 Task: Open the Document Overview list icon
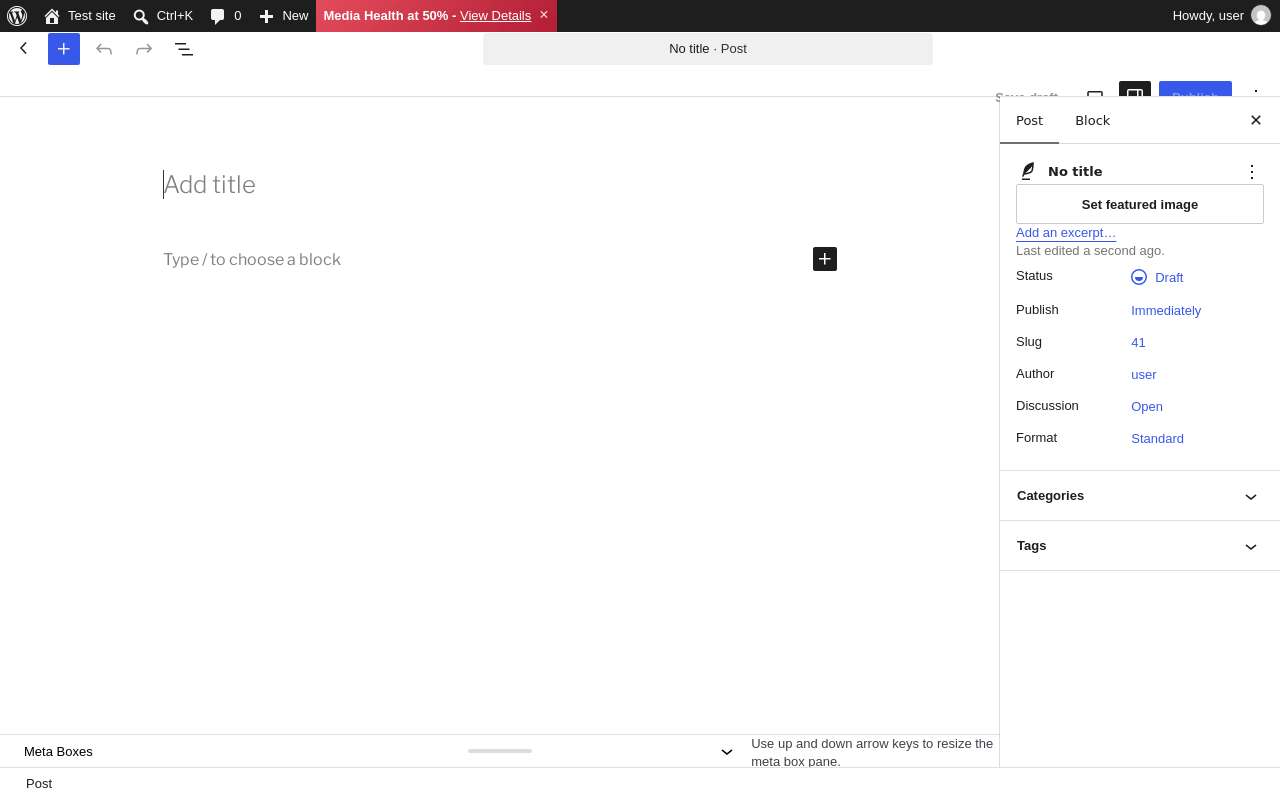click(184, 49)
